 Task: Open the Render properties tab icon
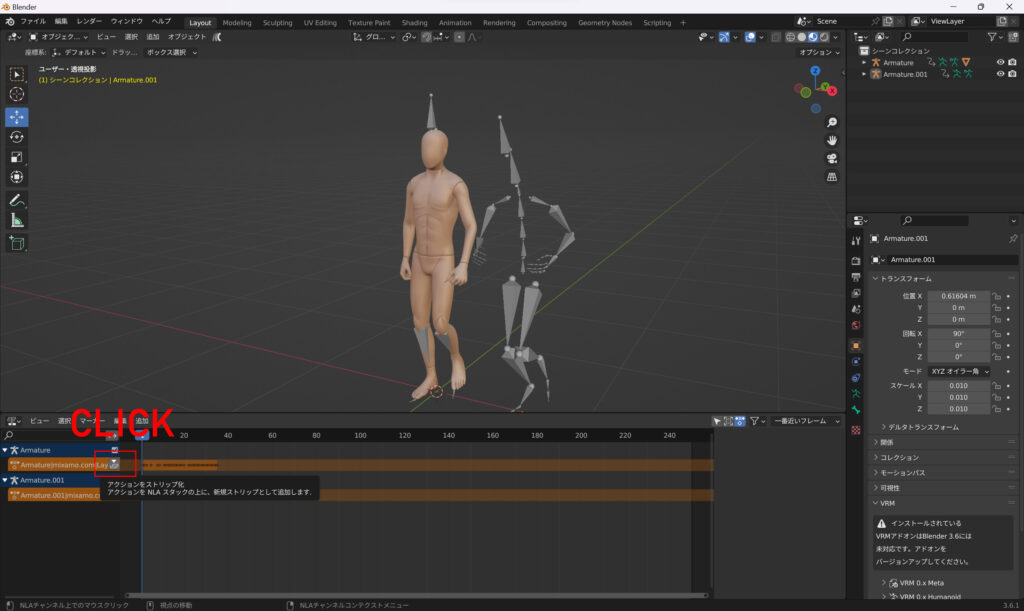855,260
